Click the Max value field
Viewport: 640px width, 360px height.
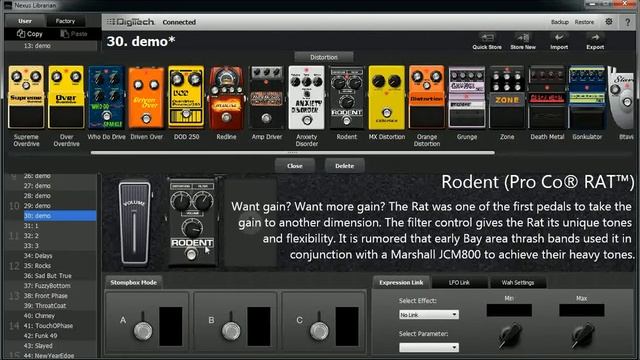[582, 310]
